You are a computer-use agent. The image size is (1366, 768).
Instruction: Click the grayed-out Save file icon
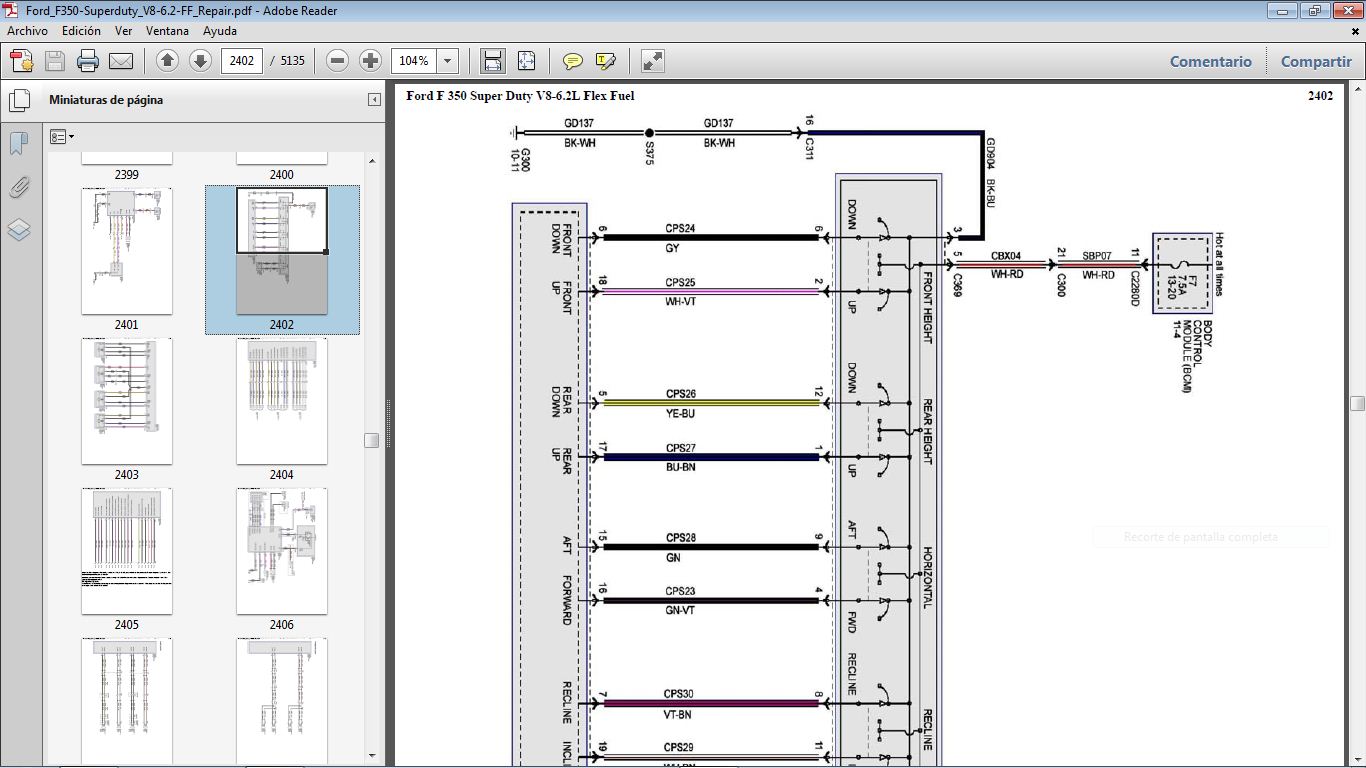pos(55,61)
